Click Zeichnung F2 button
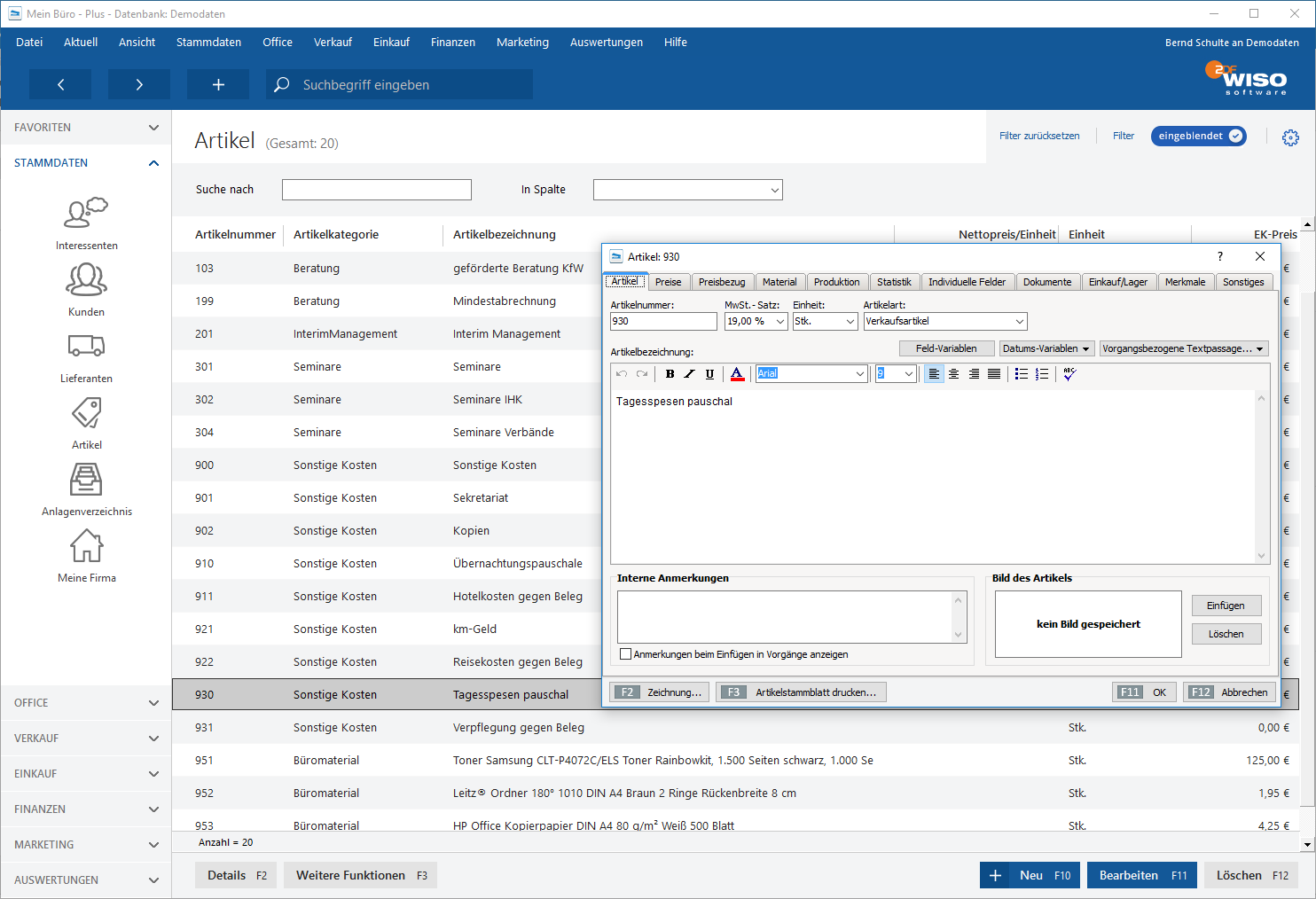This screenshot has height=899, width=1316. tap(660, 692)
